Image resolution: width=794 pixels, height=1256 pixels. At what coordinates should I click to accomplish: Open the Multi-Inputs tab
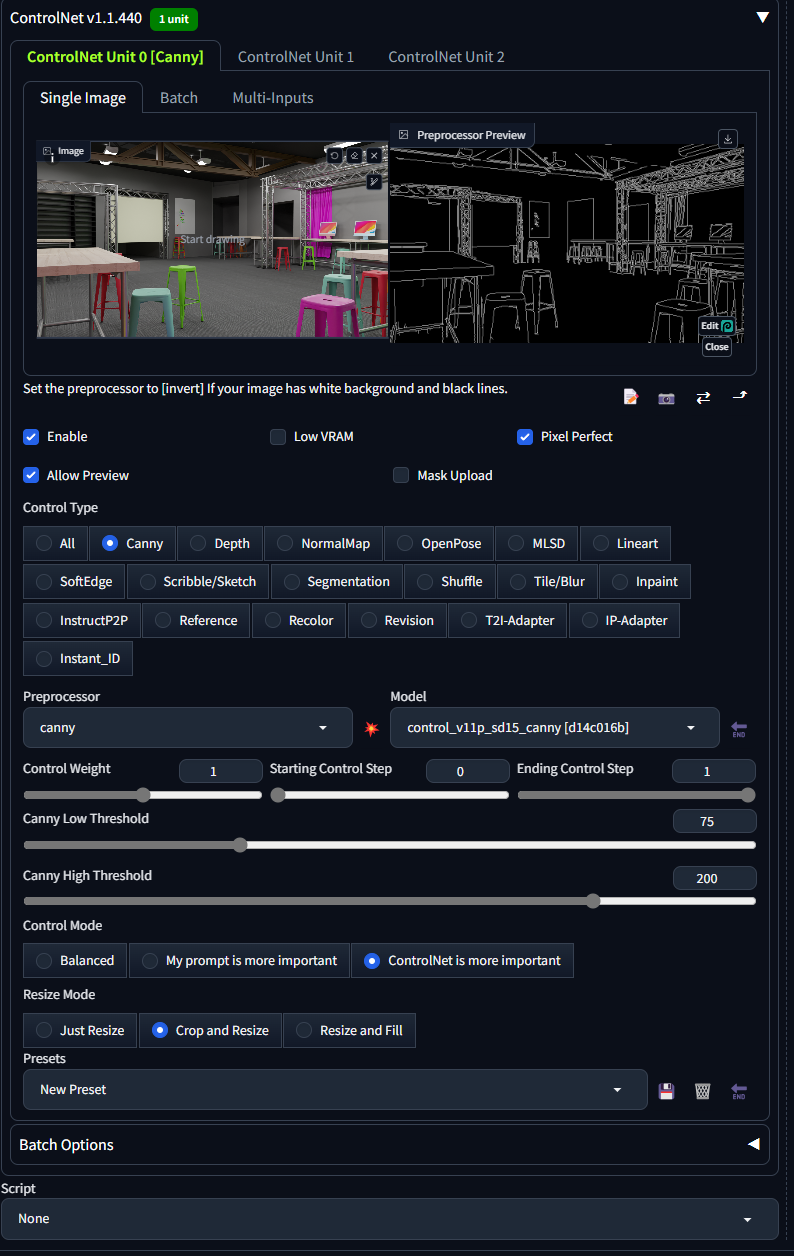[x=273, y=98]
